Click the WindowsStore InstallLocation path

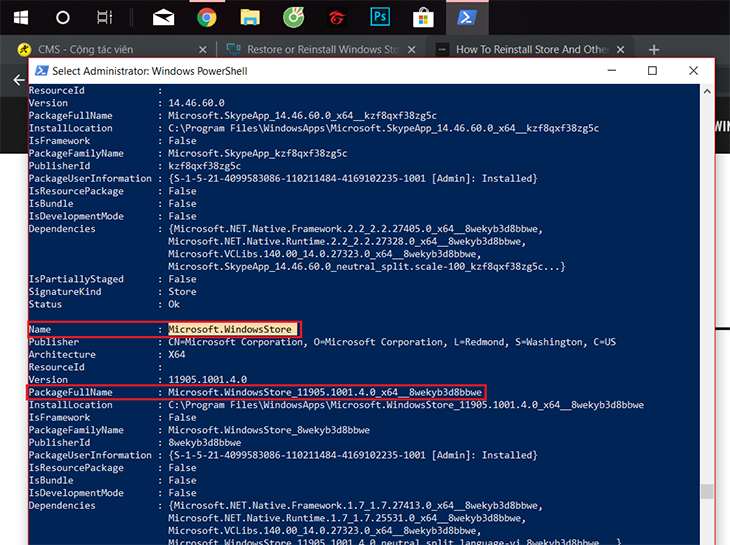coord(406,405)
